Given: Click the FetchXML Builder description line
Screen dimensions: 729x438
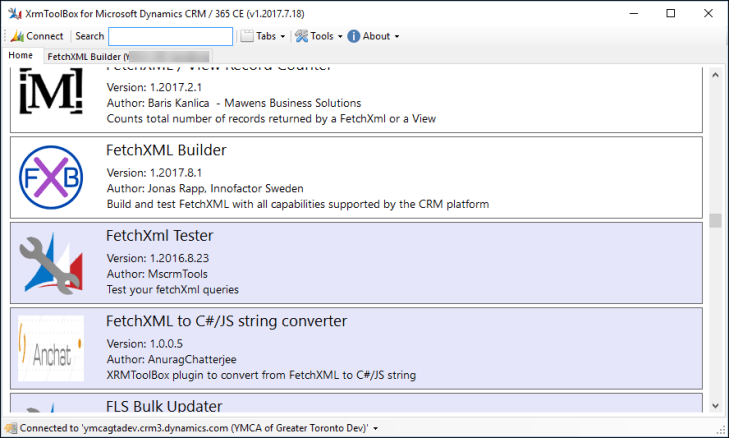Looking at the screenshot, I should [x=298, y=204].
